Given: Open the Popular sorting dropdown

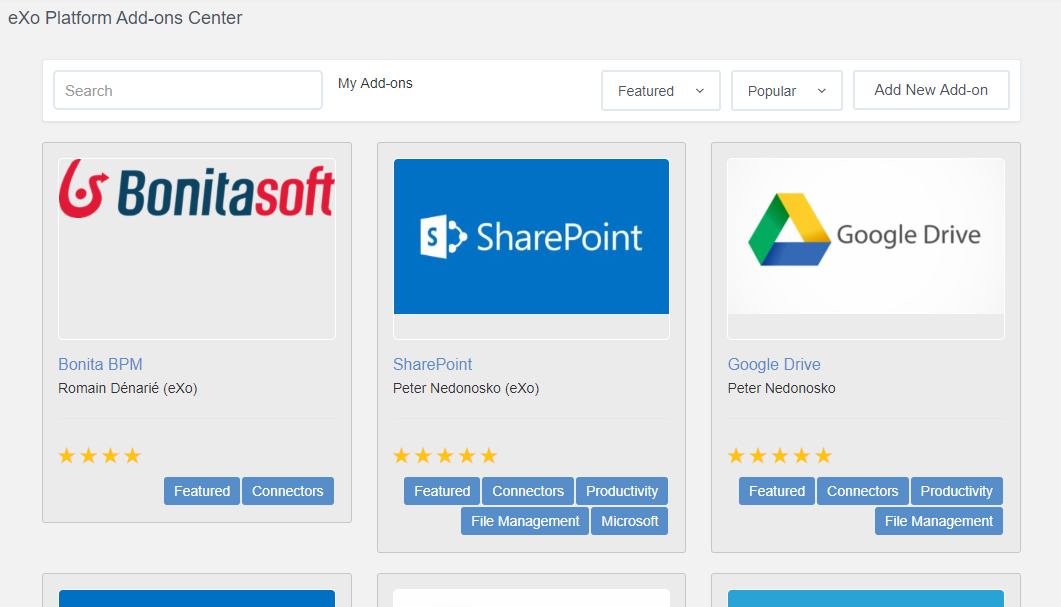Looking at the screenshot, I should [x=786, y=90].
